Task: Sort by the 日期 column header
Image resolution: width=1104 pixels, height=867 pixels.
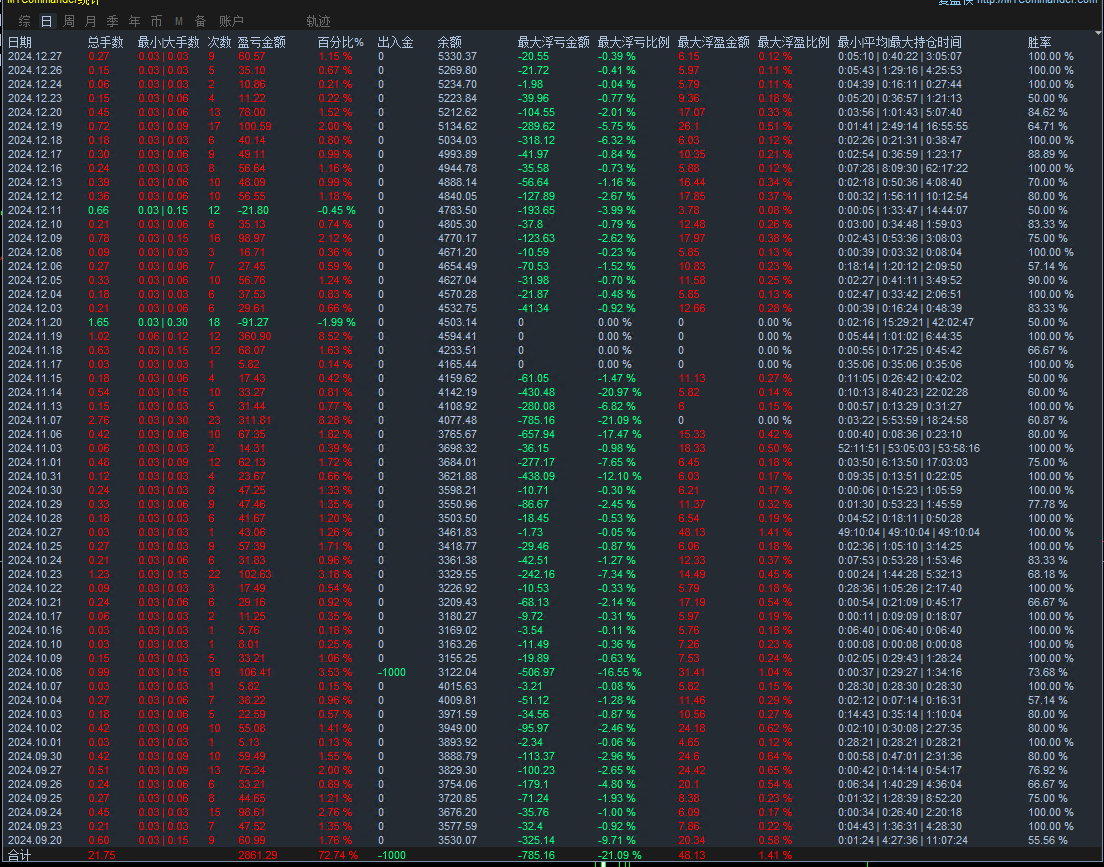Action: (x=20, y=42)
